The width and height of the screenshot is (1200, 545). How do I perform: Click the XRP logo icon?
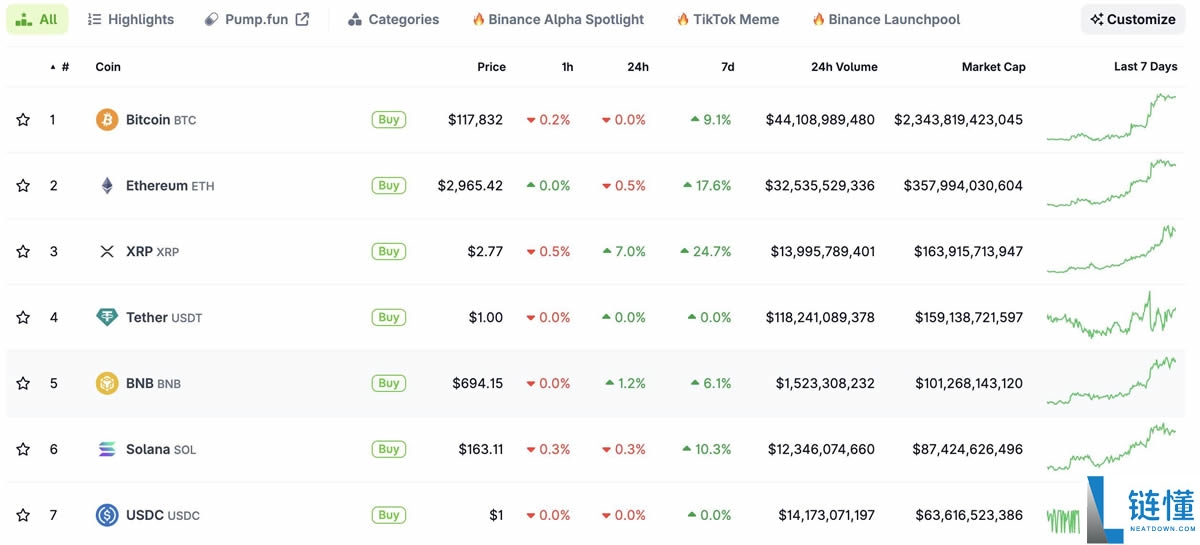107,252
